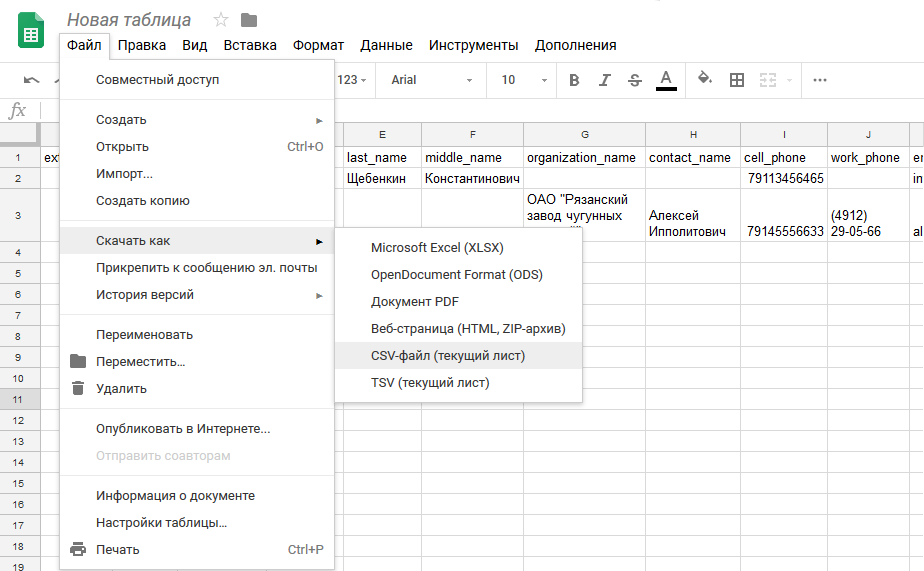Open Настройки таблицы...

point(197,523)
